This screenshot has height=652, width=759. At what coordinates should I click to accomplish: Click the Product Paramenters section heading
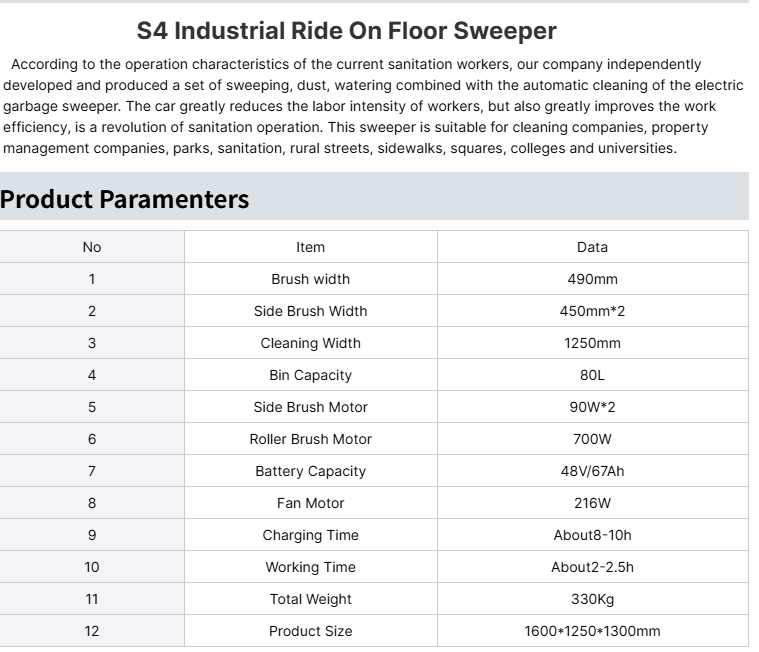[x=125, y=199]
